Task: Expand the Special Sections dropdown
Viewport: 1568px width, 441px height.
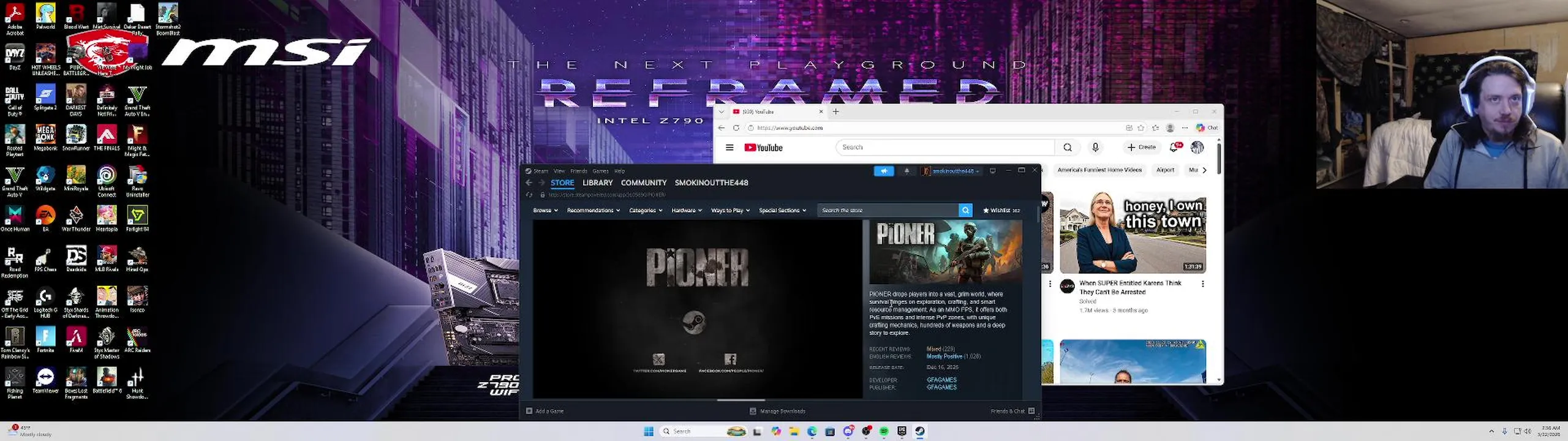Action: pyautogui.click(x=782, y=210)
